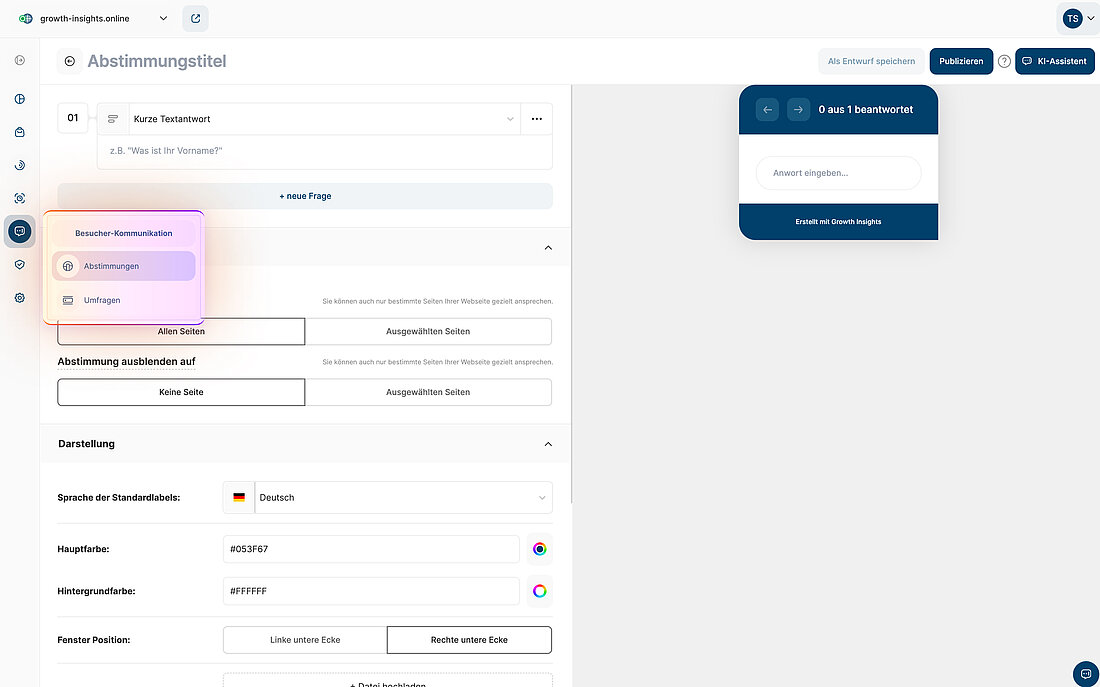This screenshot has width=1100, height=687.
Task: Click the 'Anwort eingeben...' preview input field
Action: (838, 173)
